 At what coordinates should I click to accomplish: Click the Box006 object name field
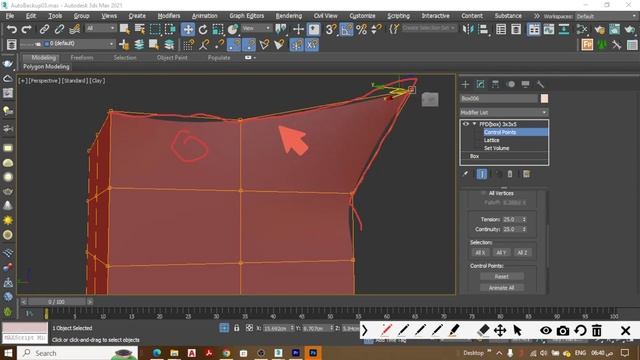click(498, 98)
